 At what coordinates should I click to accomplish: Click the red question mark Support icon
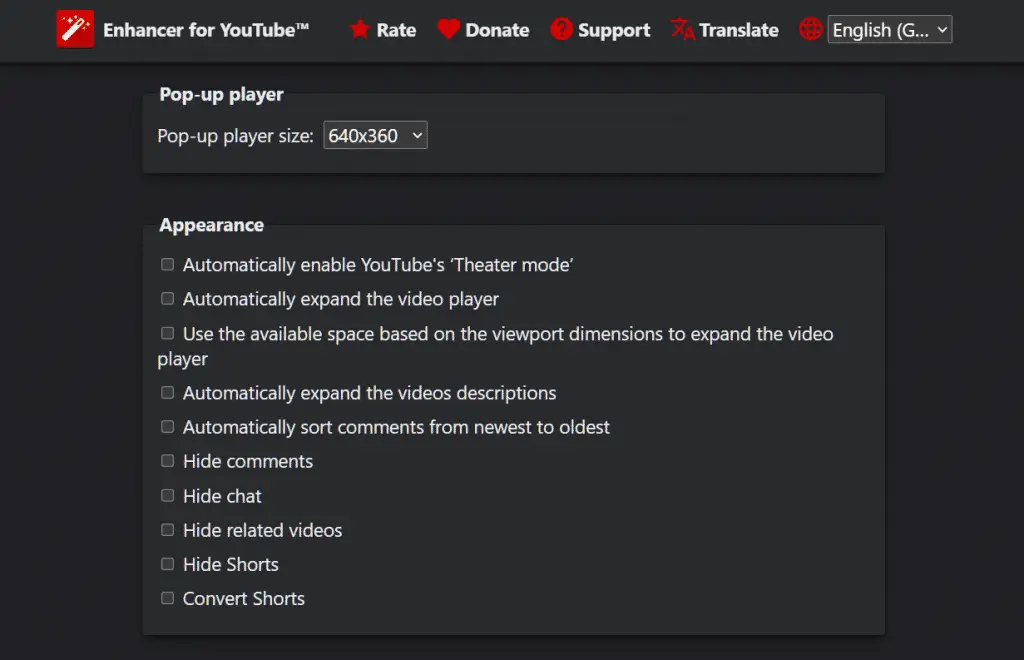tap(563, 30)
